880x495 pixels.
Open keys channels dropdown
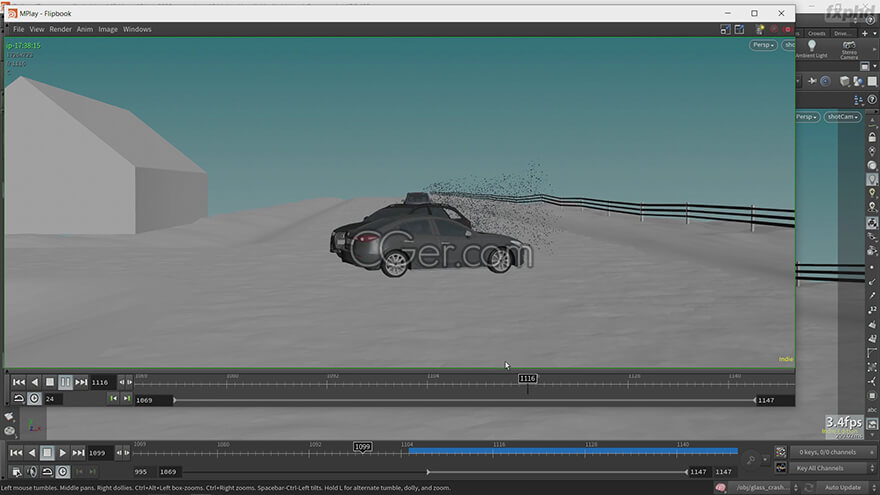(832, 452)
